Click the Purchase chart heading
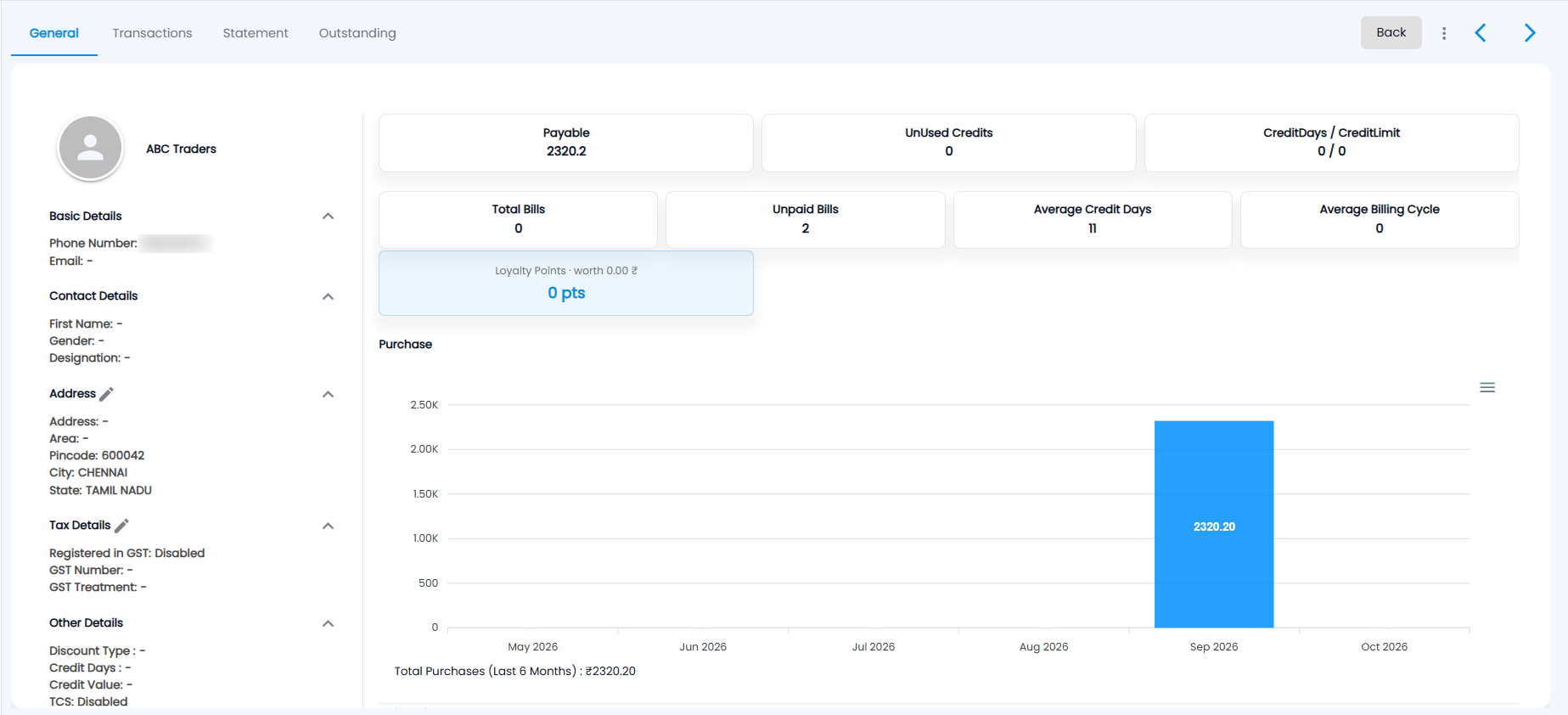 [405, 344]
